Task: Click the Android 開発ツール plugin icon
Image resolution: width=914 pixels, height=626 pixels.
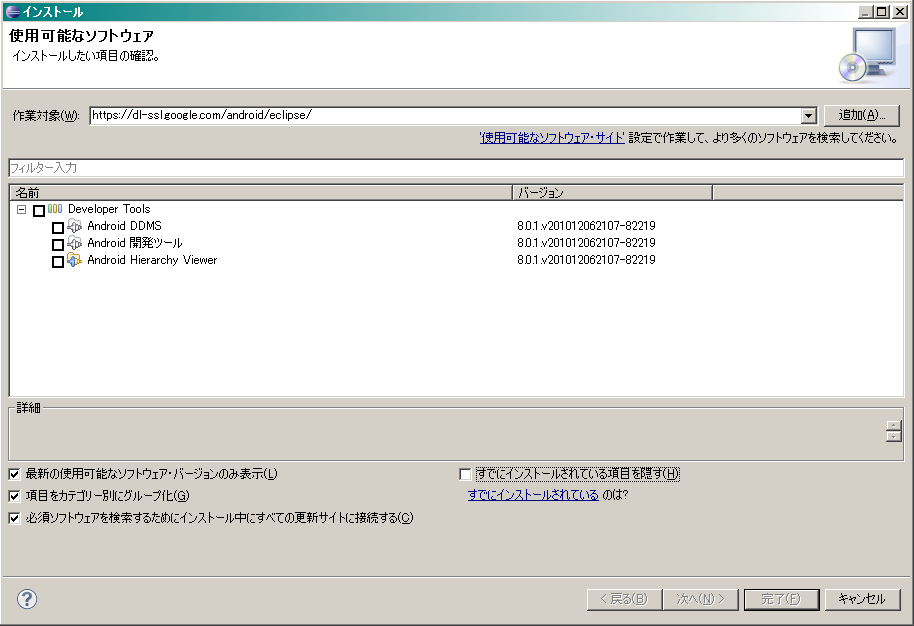Action: tap(74, 244)
